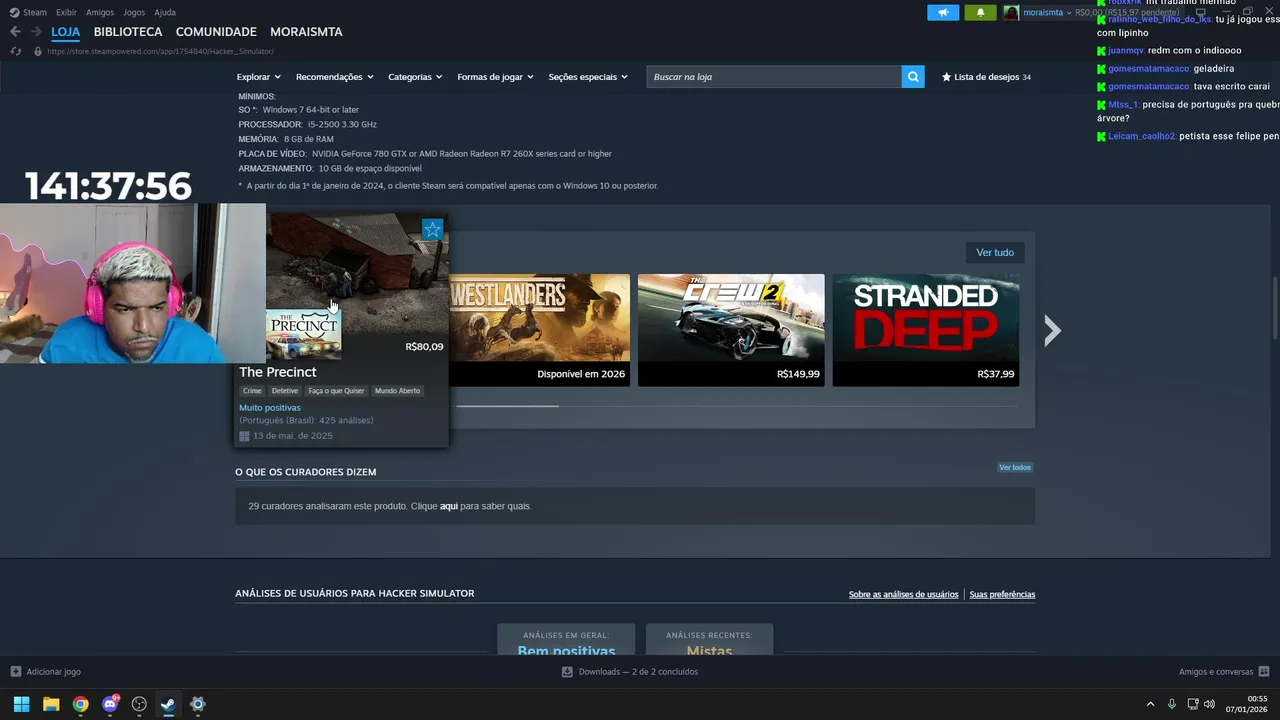Open the Categorias dropdown
The height and width of the screenshot is (720, 1280).
[415, 77]
